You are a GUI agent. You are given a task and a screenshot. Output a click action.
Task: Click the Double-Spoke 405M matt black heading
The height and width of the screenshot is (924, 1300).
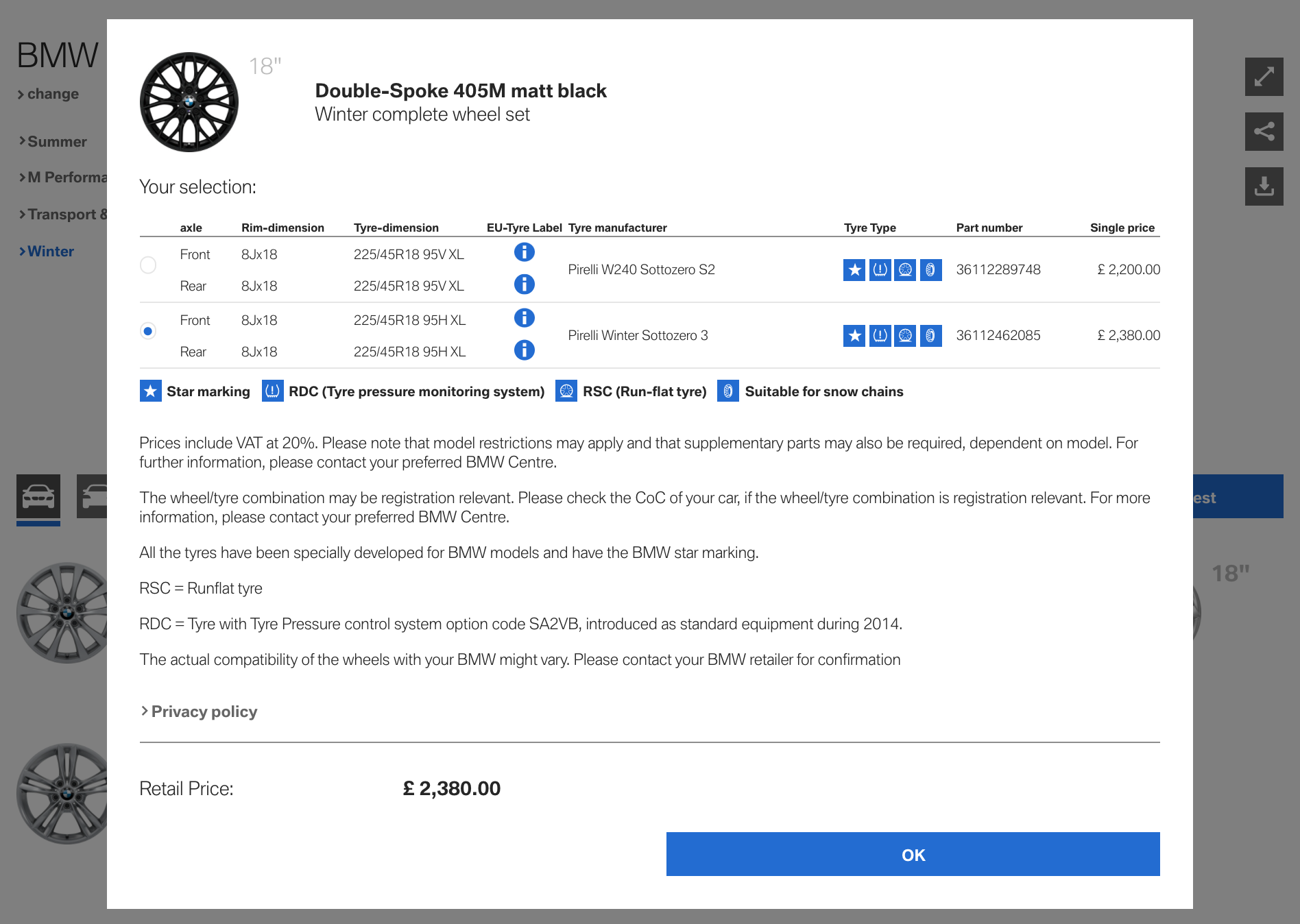pos(461,90)
